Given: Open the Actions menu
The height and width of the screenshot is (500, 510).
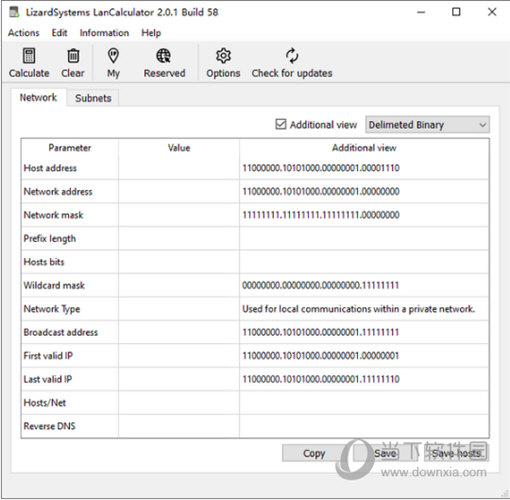Looking at the screenshot, I should pos(24,33).
